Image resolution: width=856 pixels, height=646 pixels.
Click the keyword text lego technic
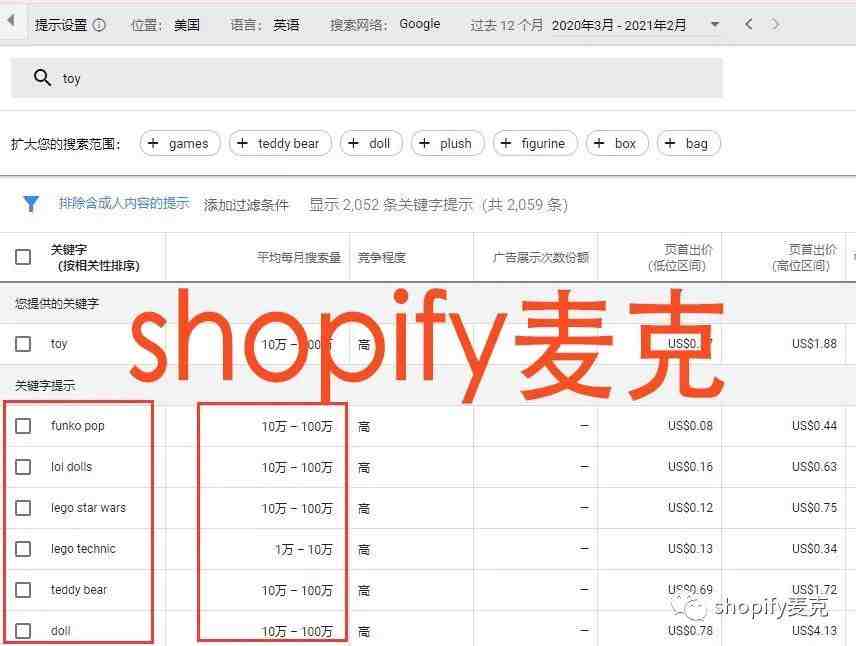[84, 549]
